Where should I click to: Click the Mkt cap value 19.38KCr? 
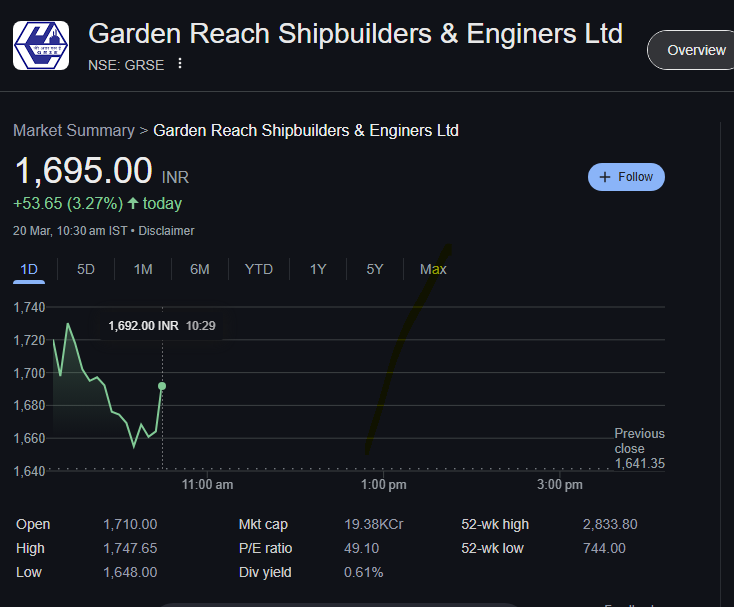coord(374,524)
